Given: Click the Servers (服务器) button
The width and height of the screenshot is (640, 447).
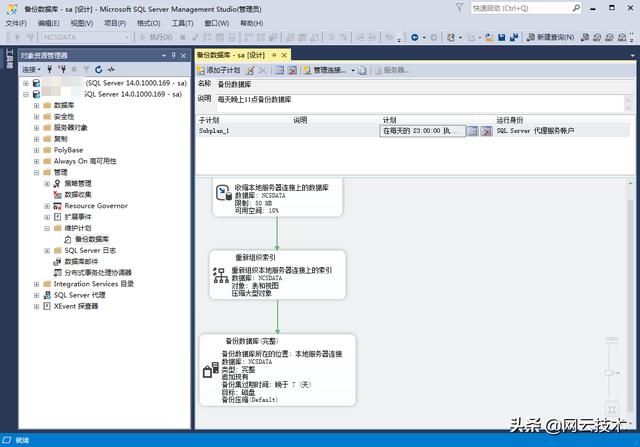Looking at the screenshot, I should pos(393,70).
